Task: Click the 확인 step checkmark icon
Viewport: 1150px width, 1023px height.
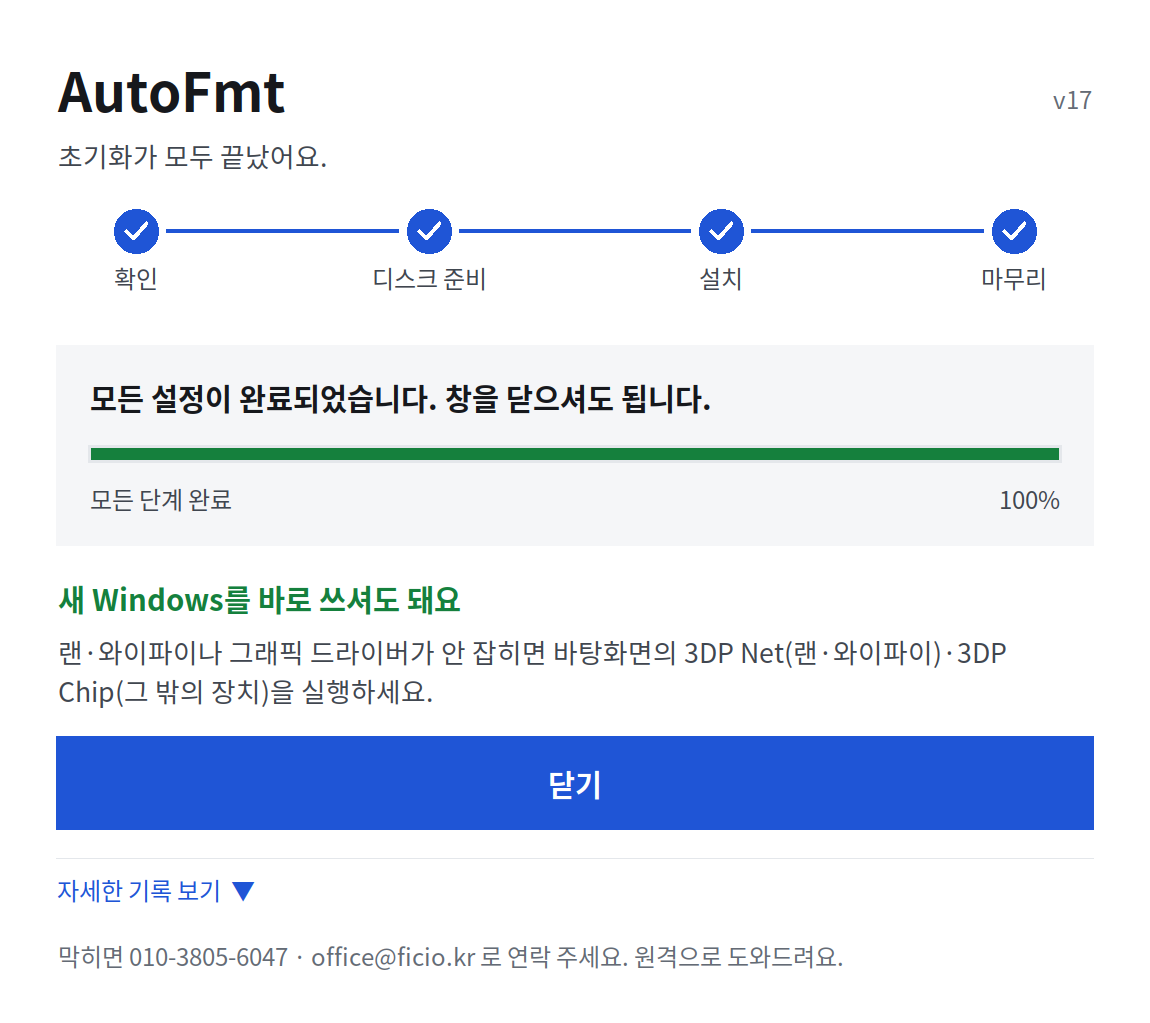Action: [x=136, y=231]
